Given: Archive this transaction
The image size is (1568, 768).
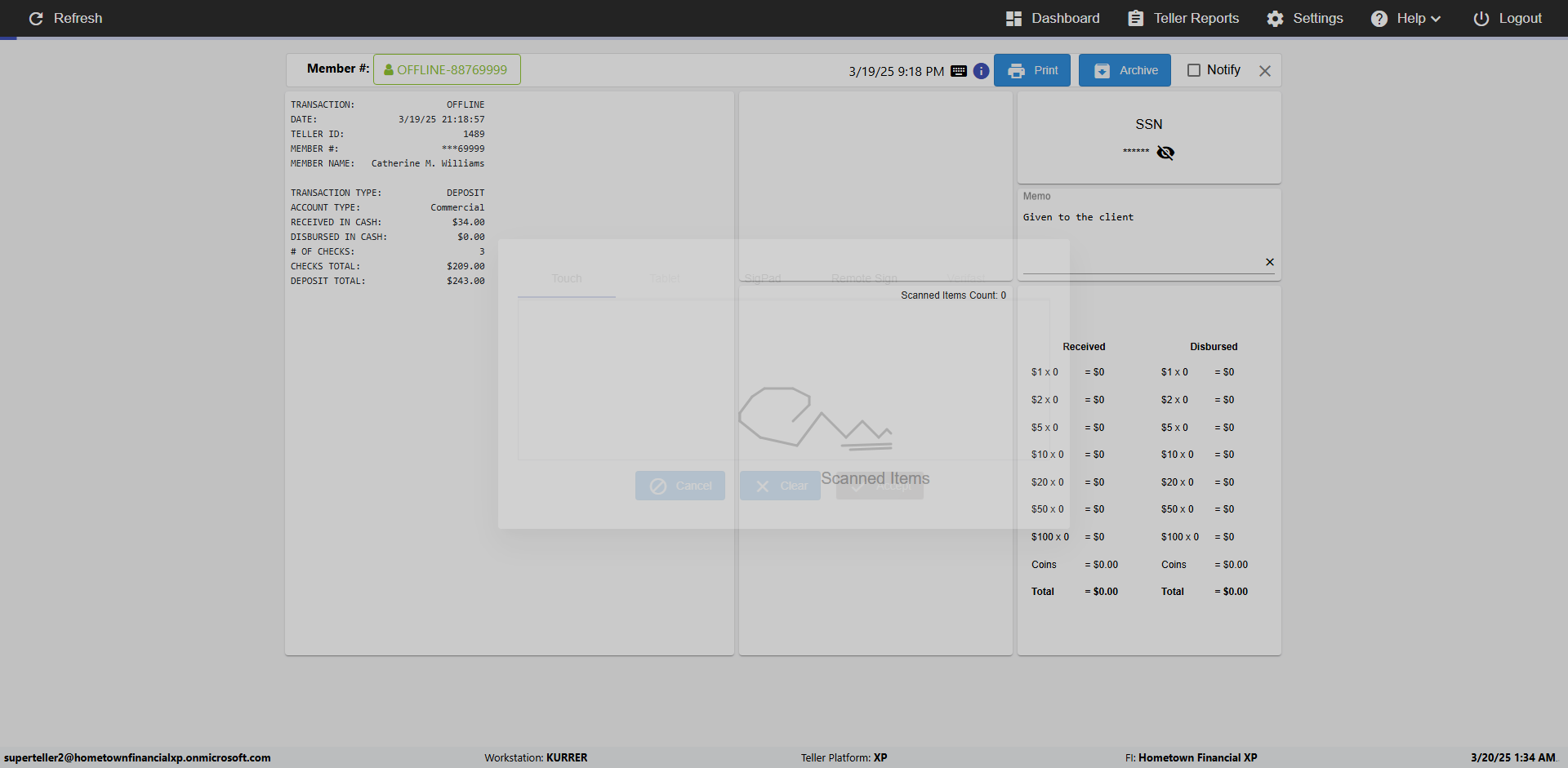Looking at the screenshot, I should pos(1125,70).
